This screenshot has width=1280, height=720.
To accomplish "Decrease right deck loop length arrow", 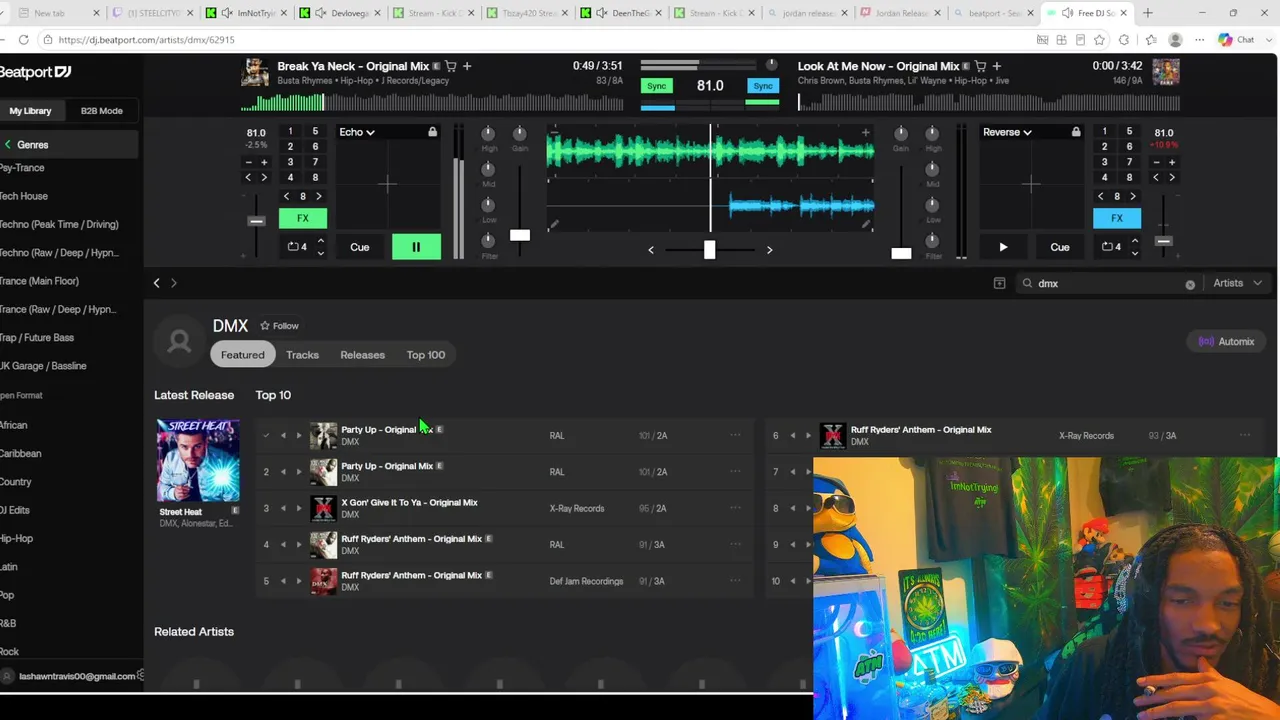I will click(1134, 252).
